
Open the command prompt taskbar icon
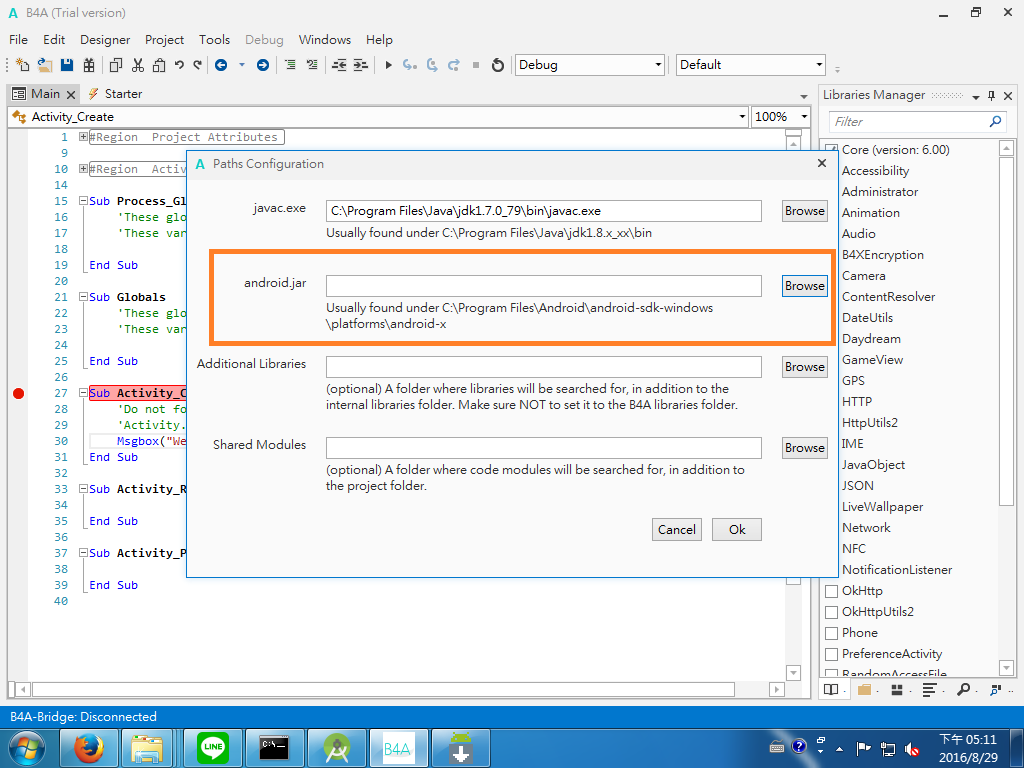tap(274, 748)
